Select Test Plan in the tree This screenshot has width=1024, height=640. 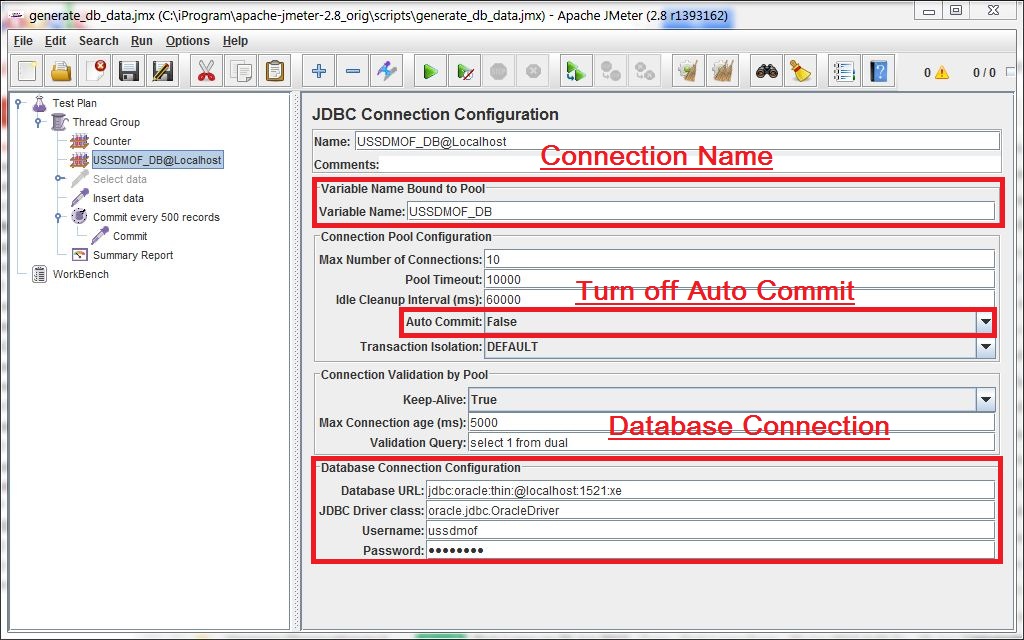74,103
